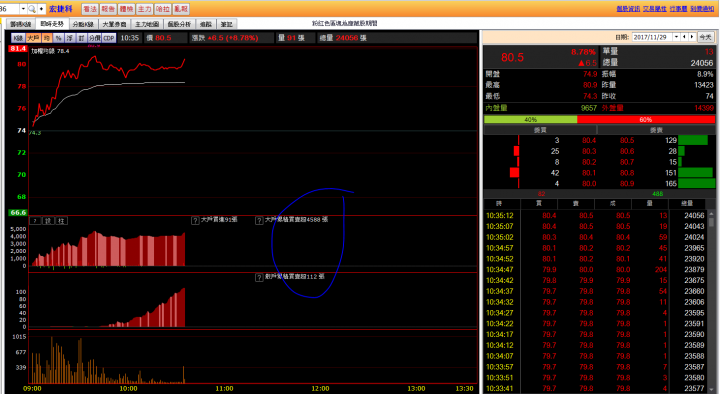Open the 筆記 tab
The width and height of the screenshot is (720, 394).
point(226,24)
